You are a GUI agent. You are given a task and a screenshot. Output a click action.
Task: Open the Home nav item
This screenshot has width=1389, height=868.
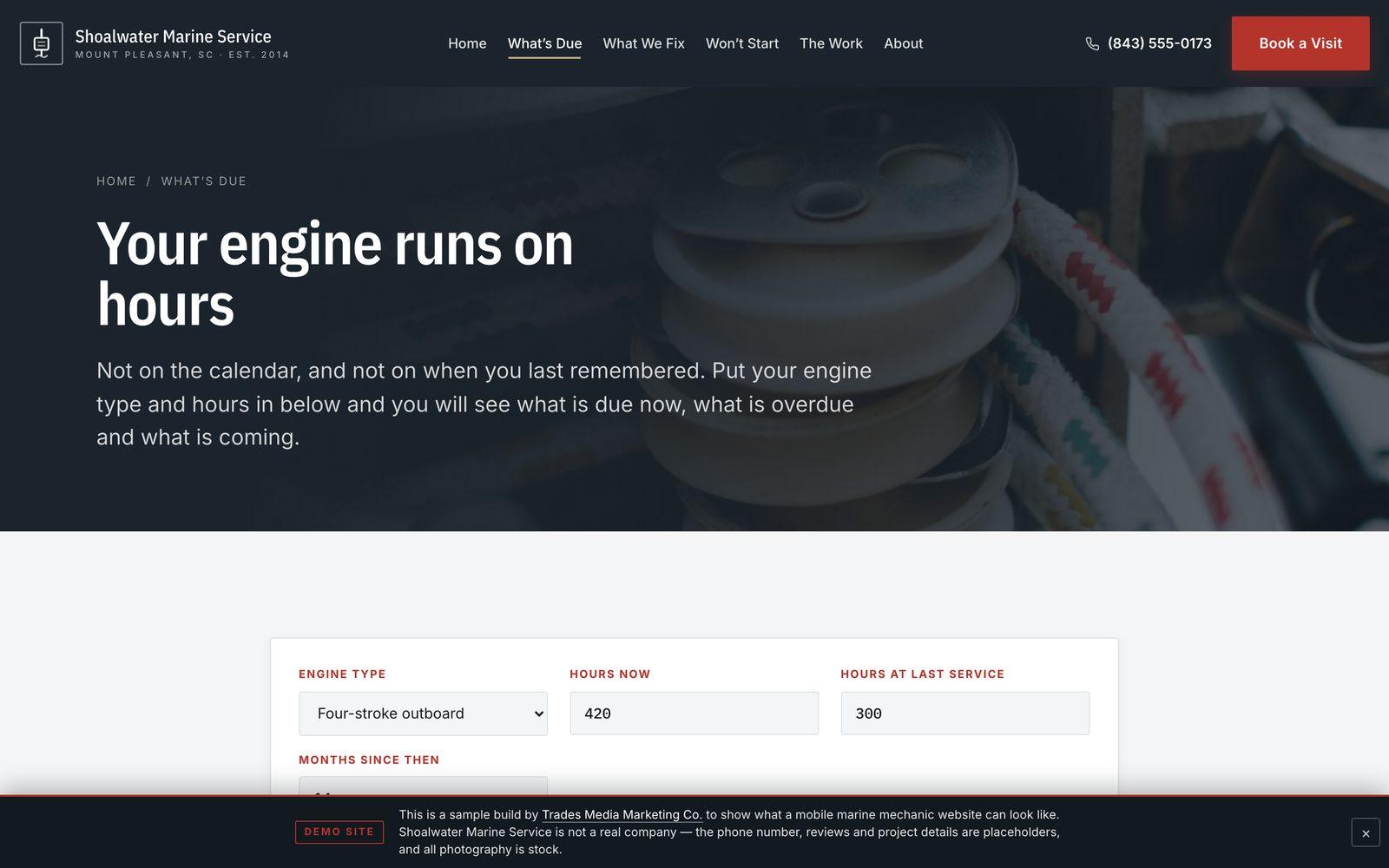467,43
